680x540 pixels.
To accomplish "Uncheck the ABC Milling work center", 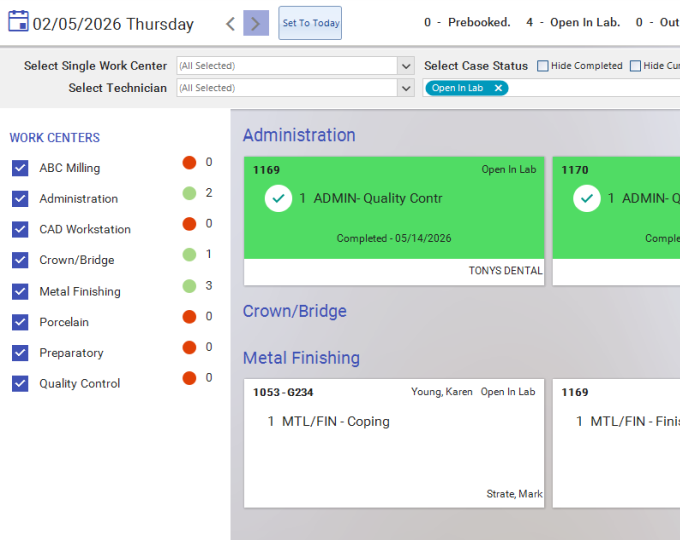I will coord(20,168).
